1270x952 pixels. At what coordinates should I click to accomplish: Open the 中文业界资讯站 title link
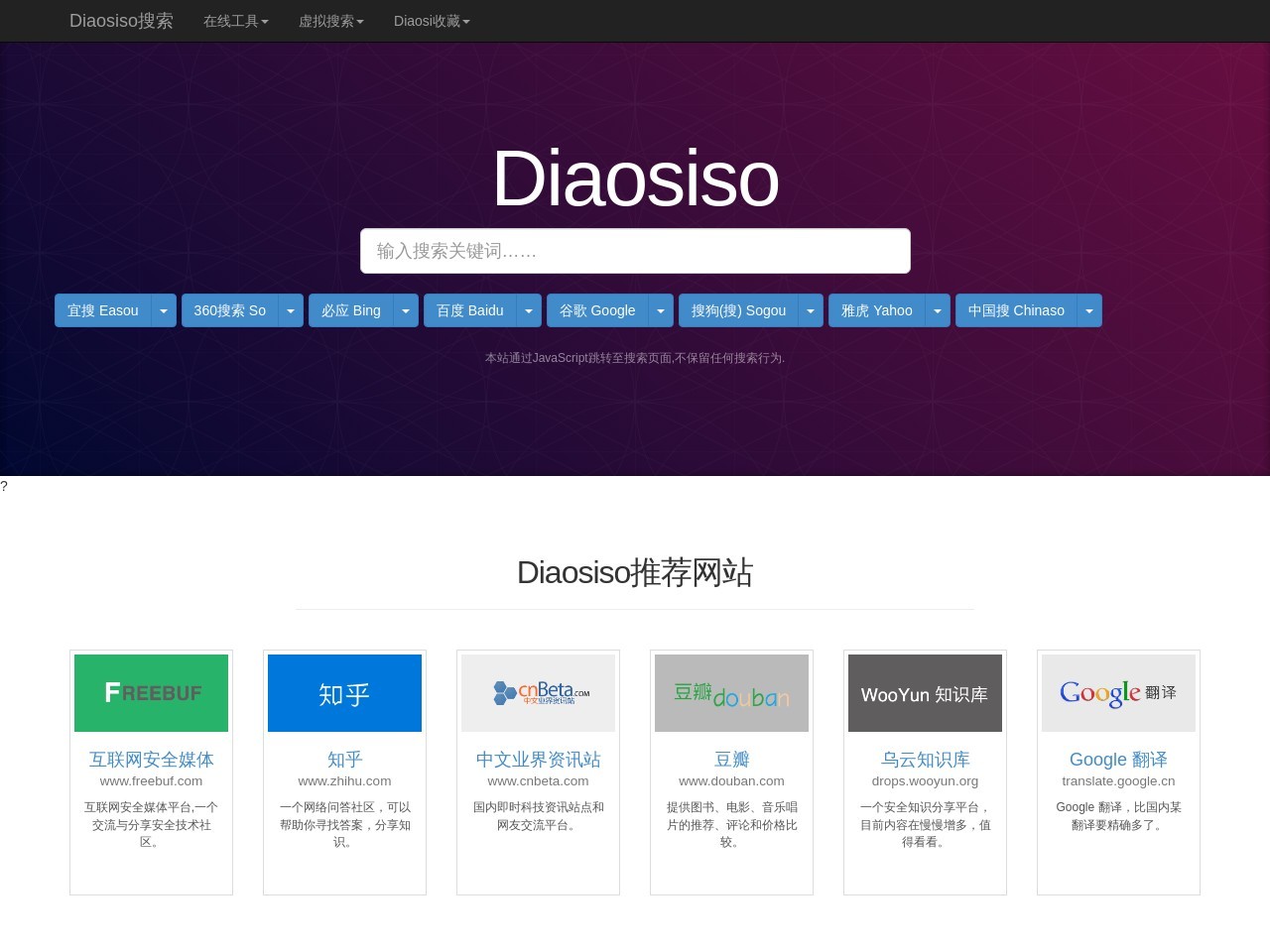click(538, 760)
